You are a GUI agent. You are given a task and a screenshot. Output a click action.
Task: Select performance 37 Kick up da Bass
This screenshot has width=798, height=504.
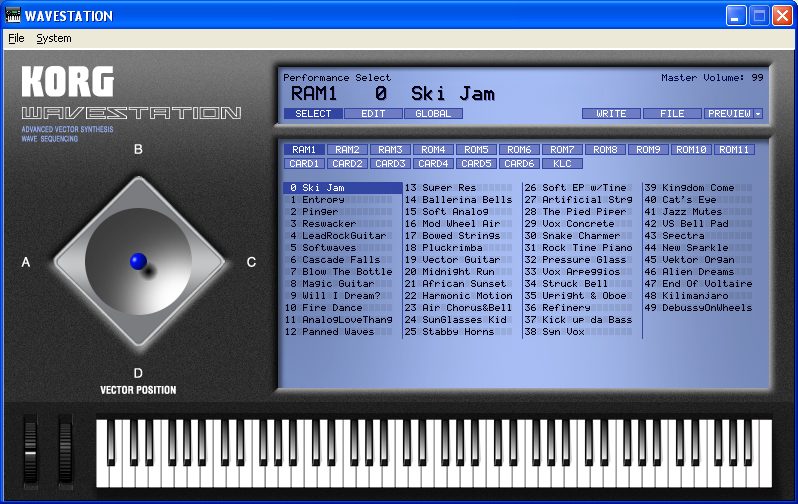[x=583, y=320]
